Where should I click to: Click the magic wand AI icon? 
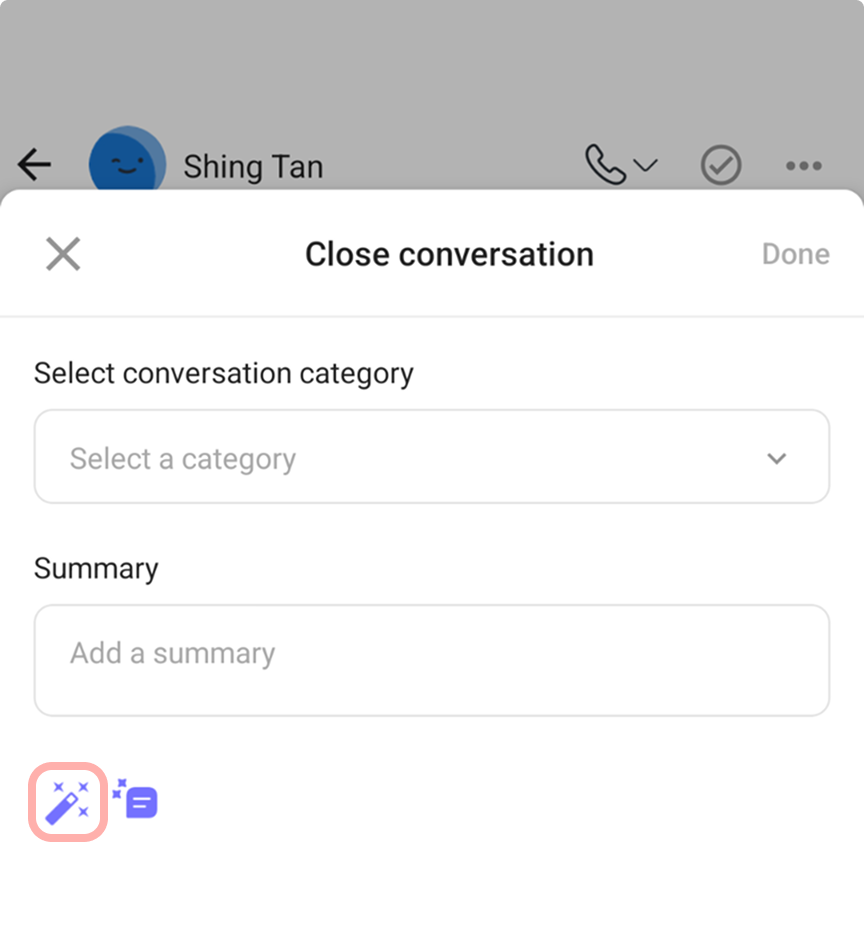pyautogui.click(x=67, y=802)
